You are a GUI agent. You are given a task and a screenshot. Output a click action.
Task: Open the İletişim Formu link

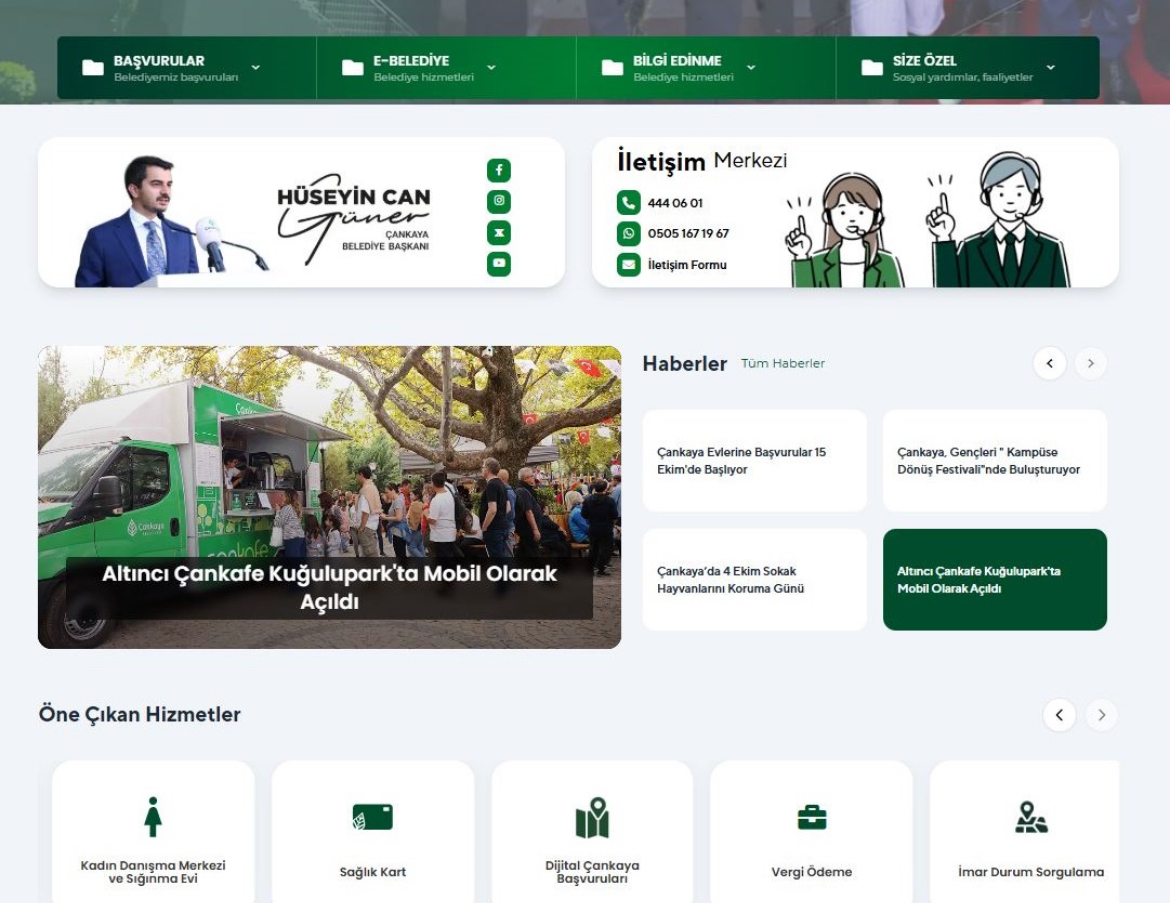(687, 265)
